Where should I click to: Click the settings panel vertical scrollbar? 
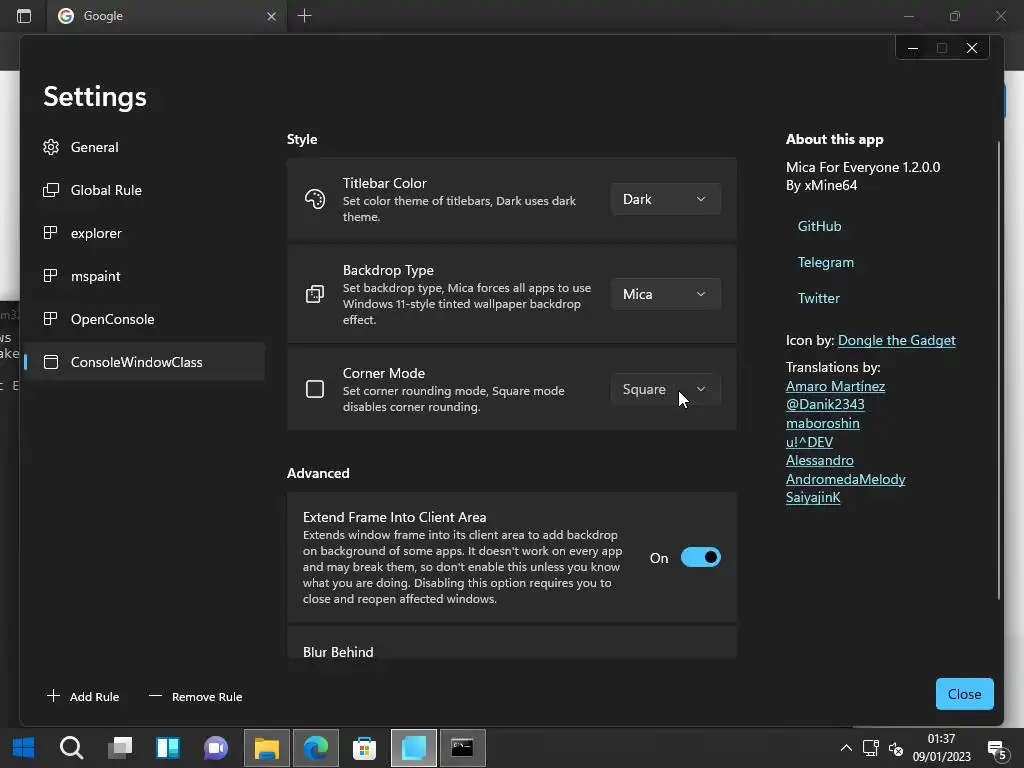(x=999, y=369)
